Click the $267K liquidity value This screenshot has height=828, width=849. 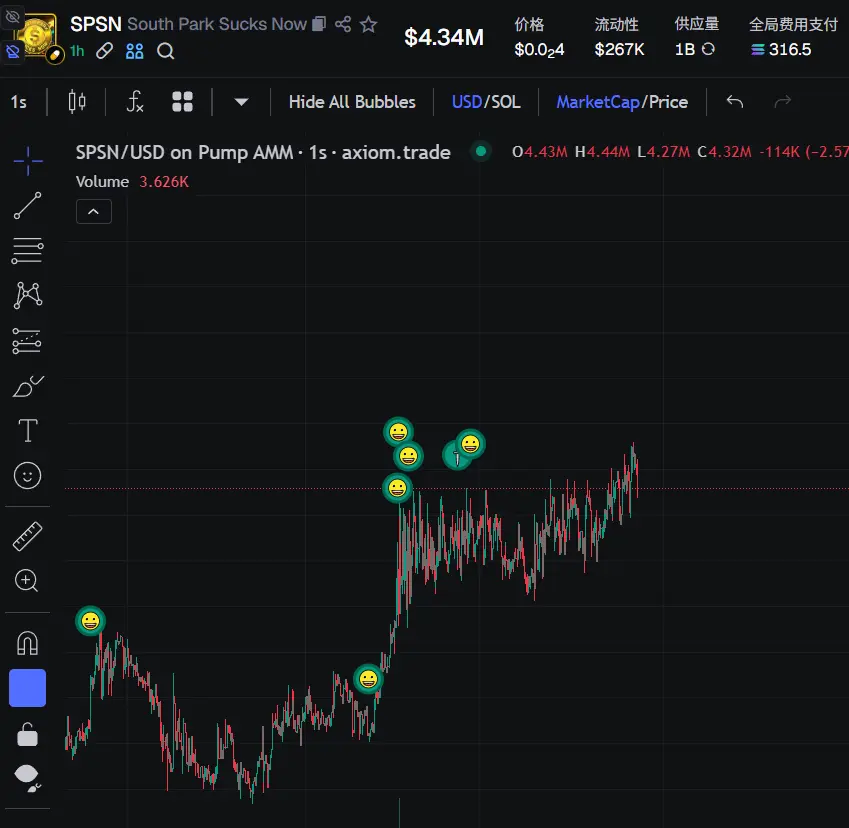click(x=619, y=50)
